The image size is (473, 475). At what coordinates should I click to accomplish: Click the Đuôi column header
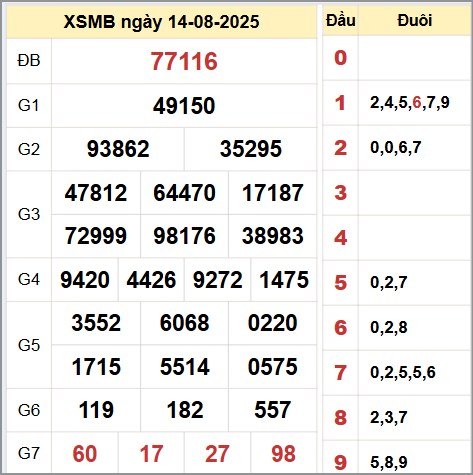415,21
